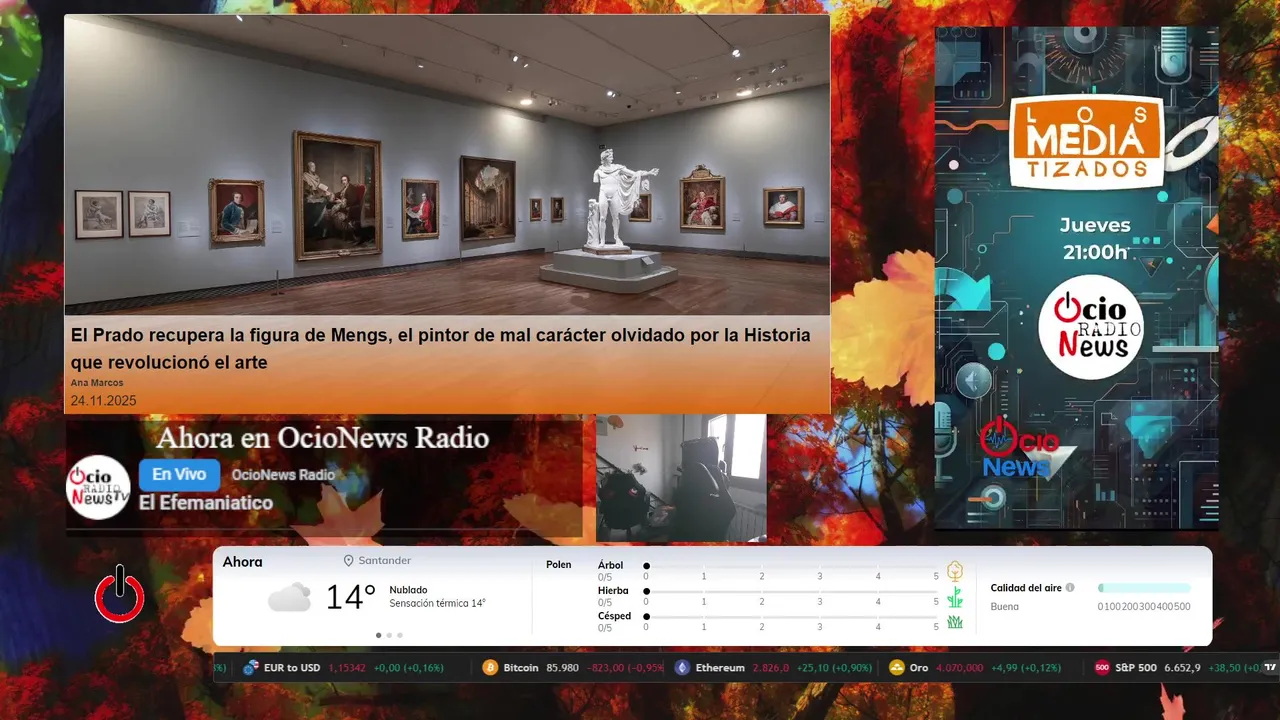The width and height of the screenshot is (1280, 720).
Task: Click the webcam video thumbnail
Action: pyautogui.click(x=681, y=478)
